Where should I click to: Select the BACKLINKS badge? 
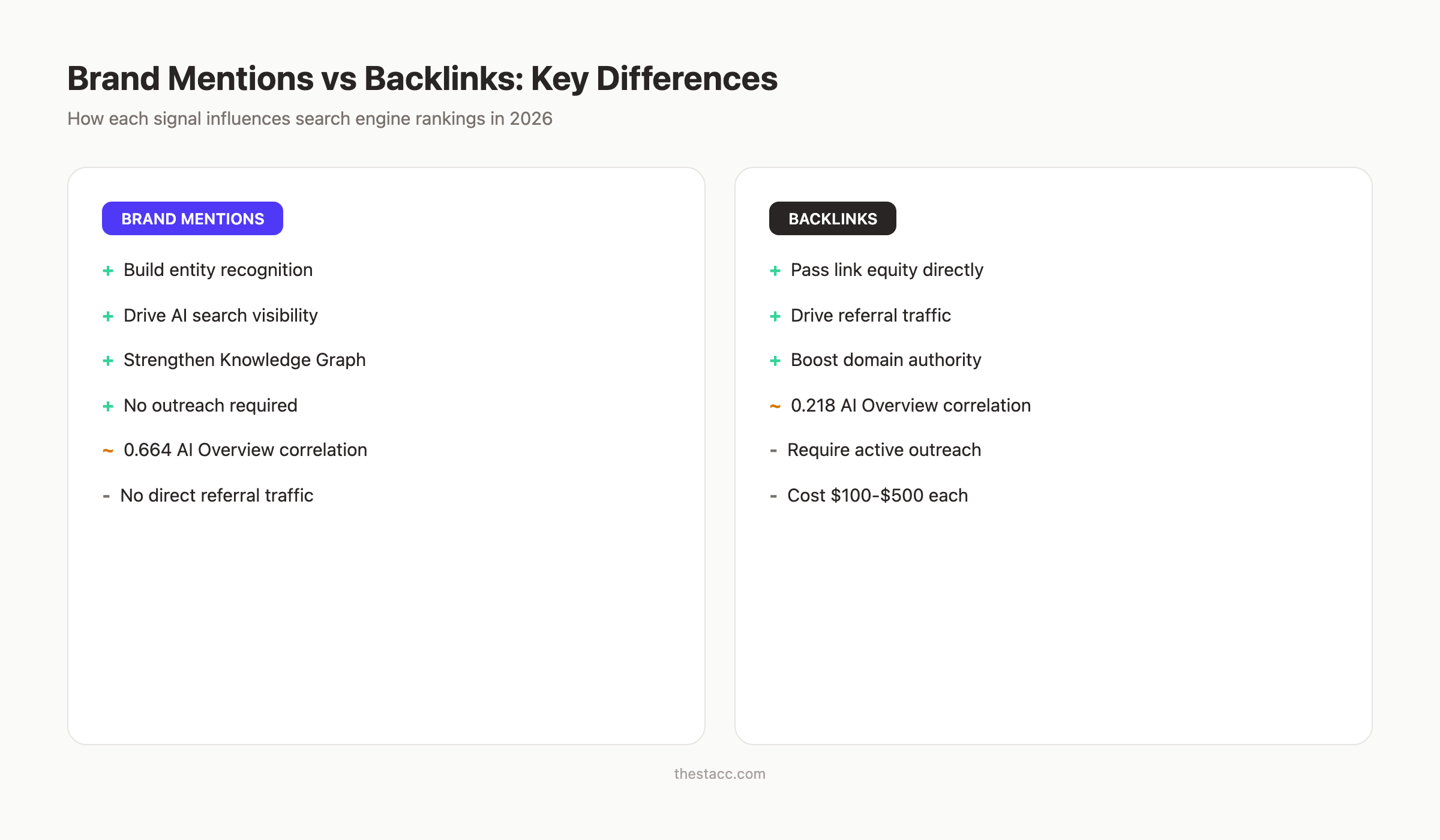click(833, 218)
